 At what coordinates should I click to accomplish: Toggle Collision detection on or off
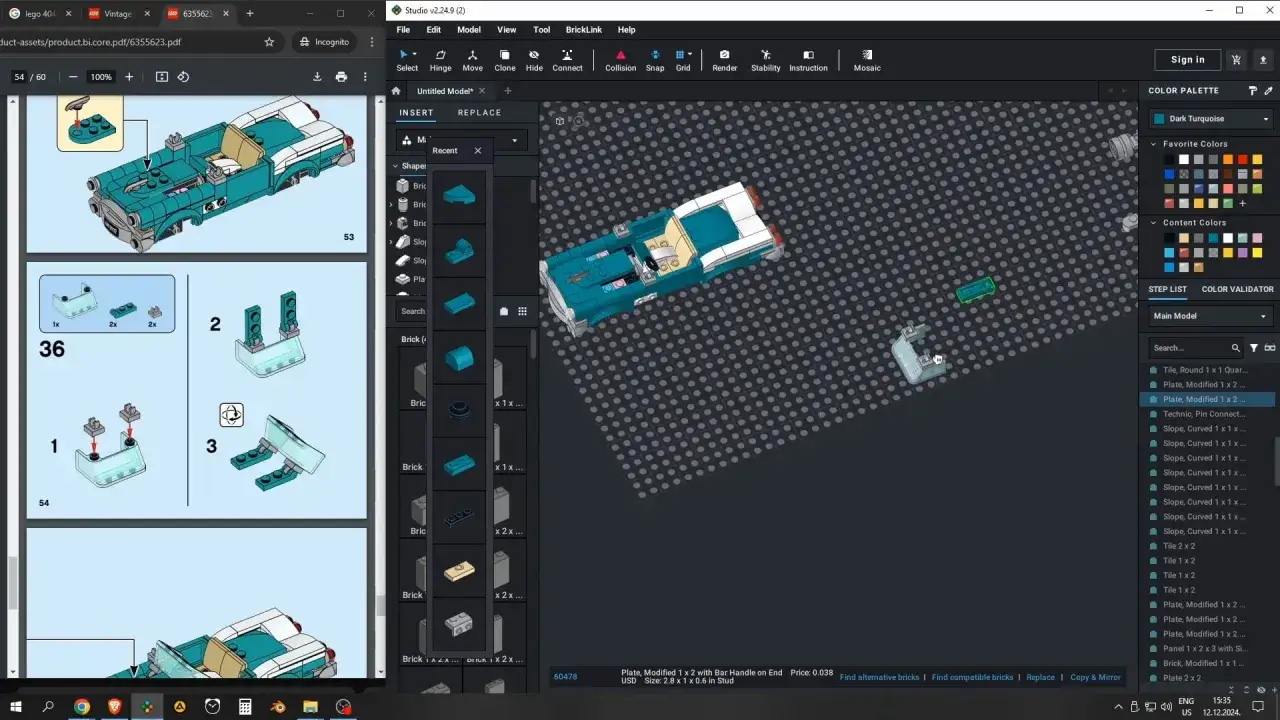(x=620, y=61)
